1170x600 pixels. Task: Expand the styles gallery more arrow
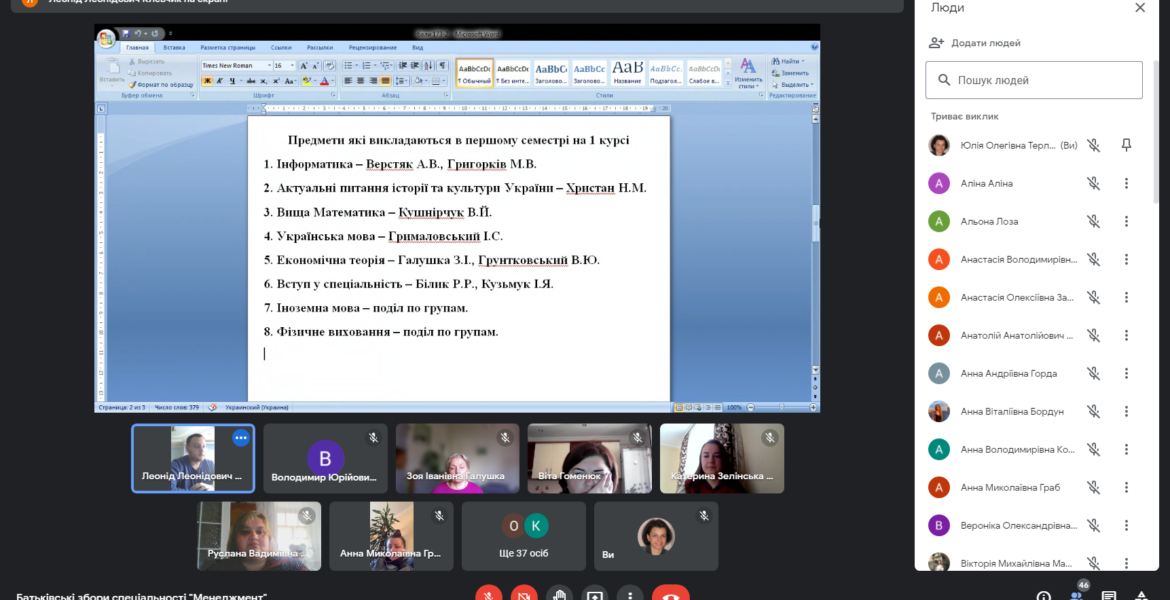point(728,83)
